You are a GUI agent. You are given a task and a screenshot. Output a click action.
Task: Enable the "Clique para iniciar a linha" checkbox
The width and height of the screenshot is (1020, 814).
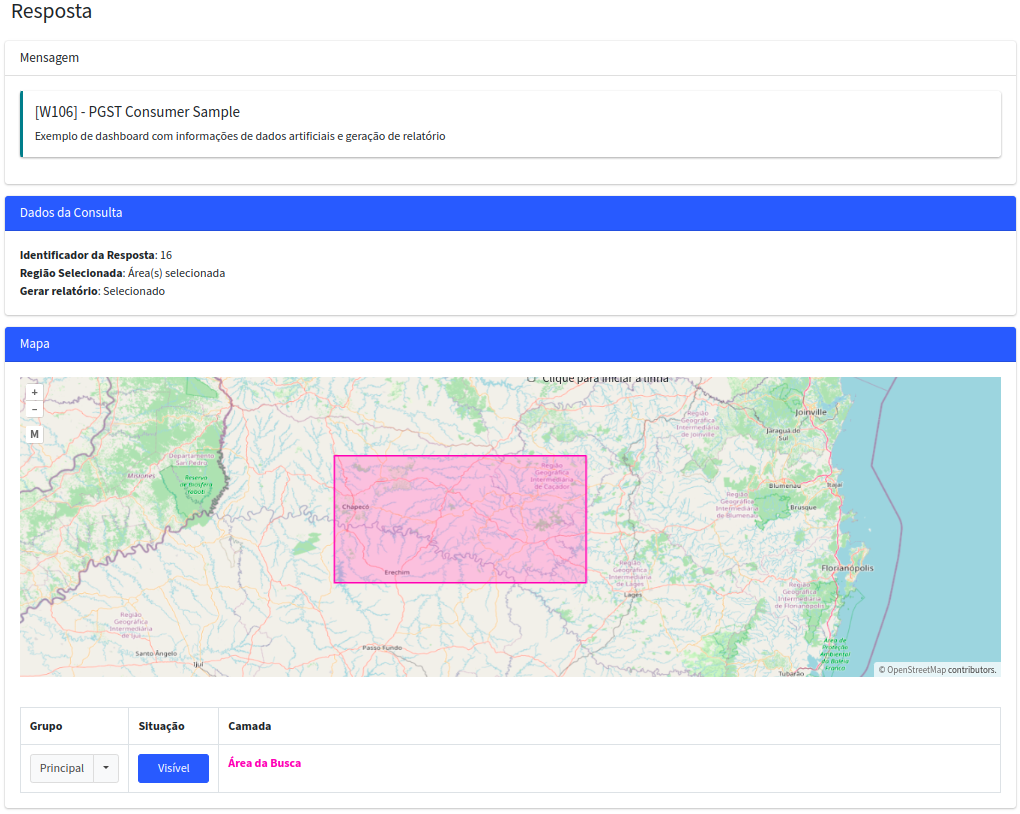531,377
